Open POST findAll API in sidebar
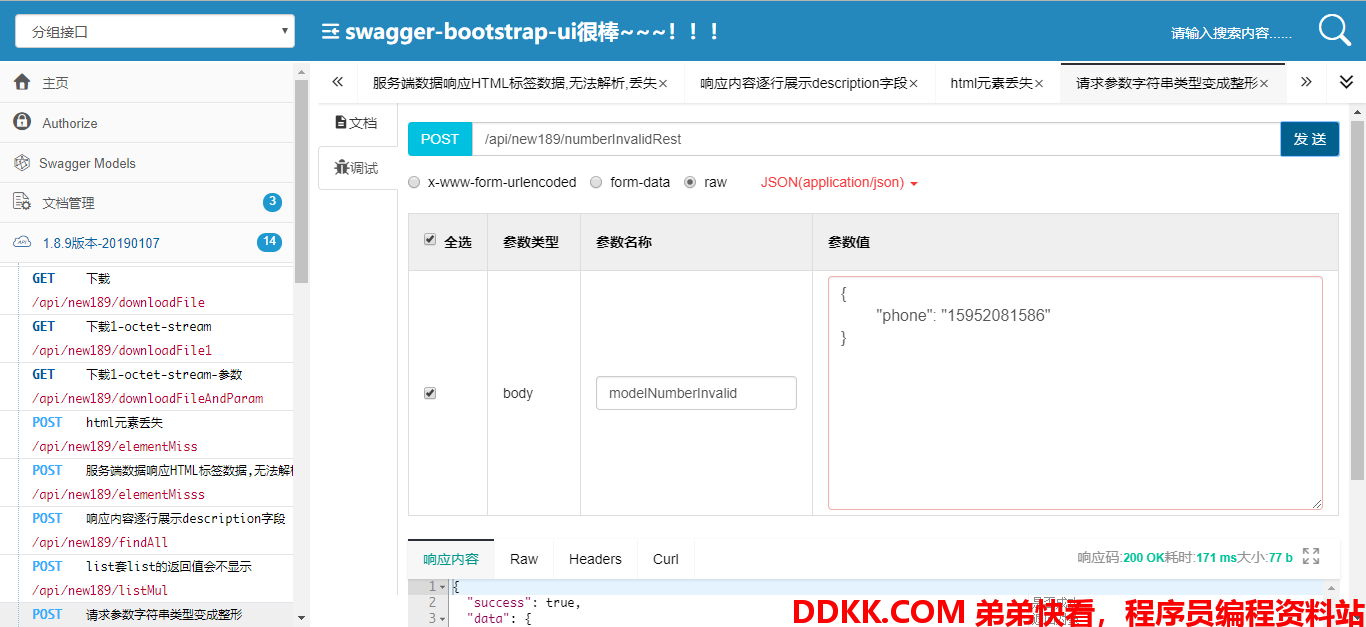 (x=147, y=530)
